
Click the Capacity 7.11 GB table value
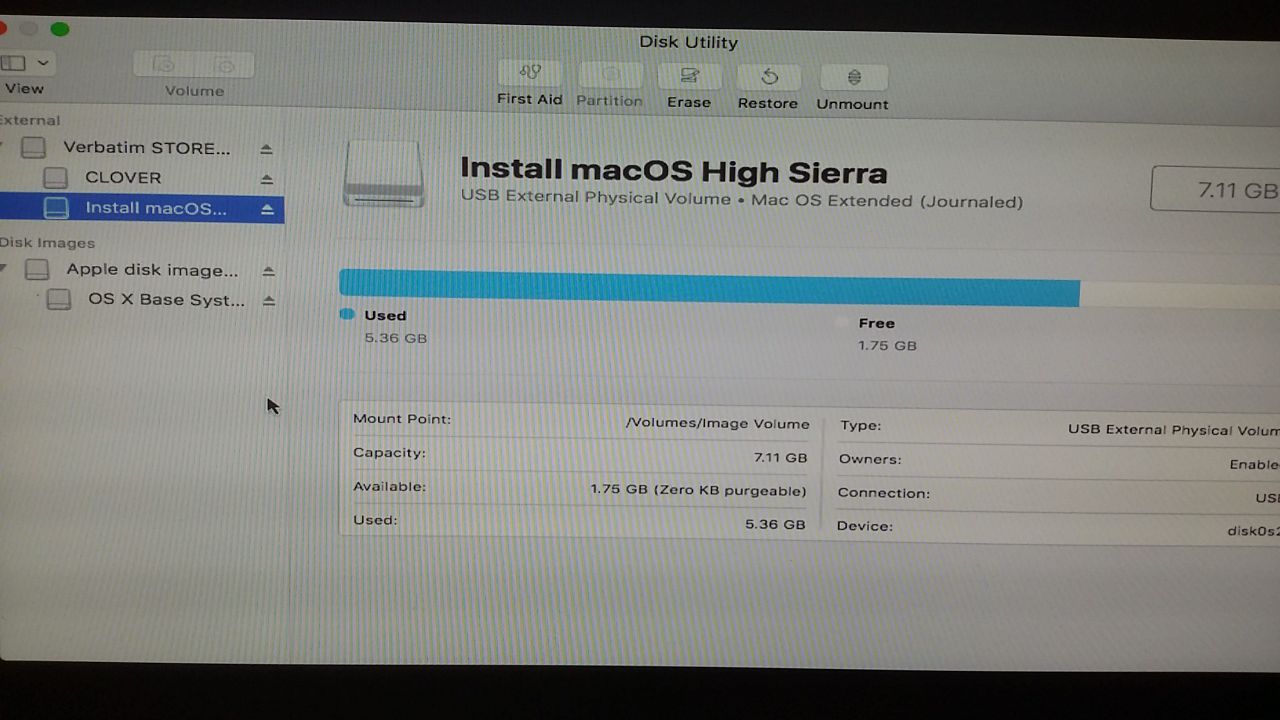[x=780, y=457]
